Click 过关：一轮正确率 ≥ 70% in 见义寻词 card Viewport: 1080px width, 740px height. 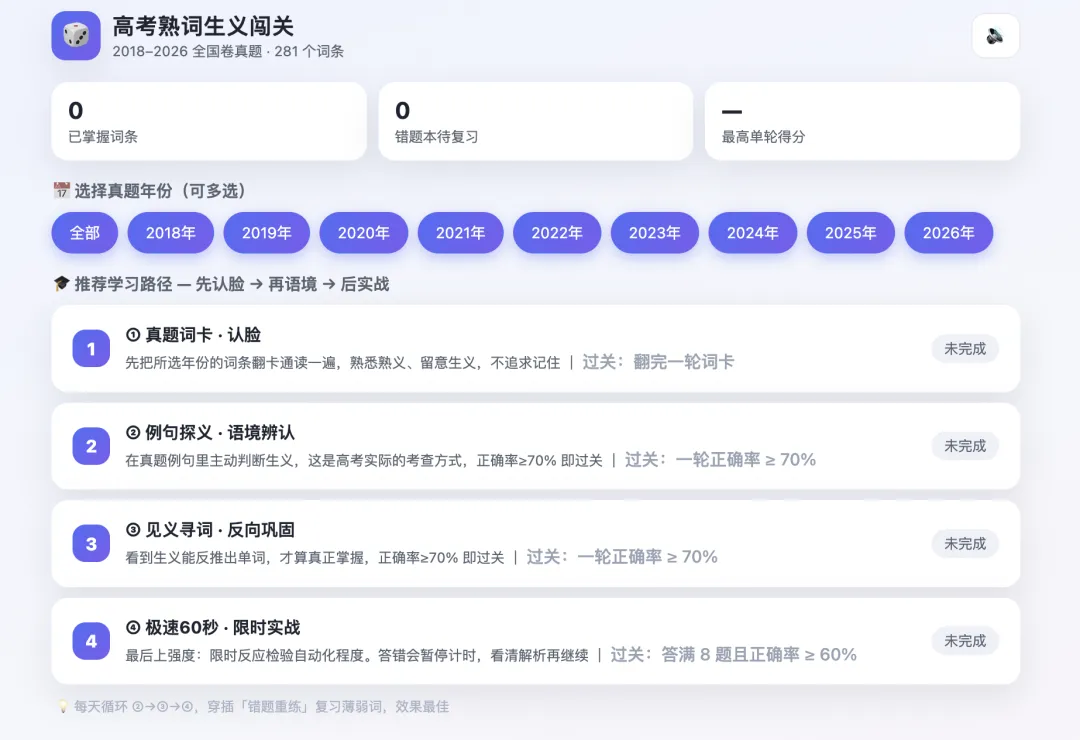622,557
